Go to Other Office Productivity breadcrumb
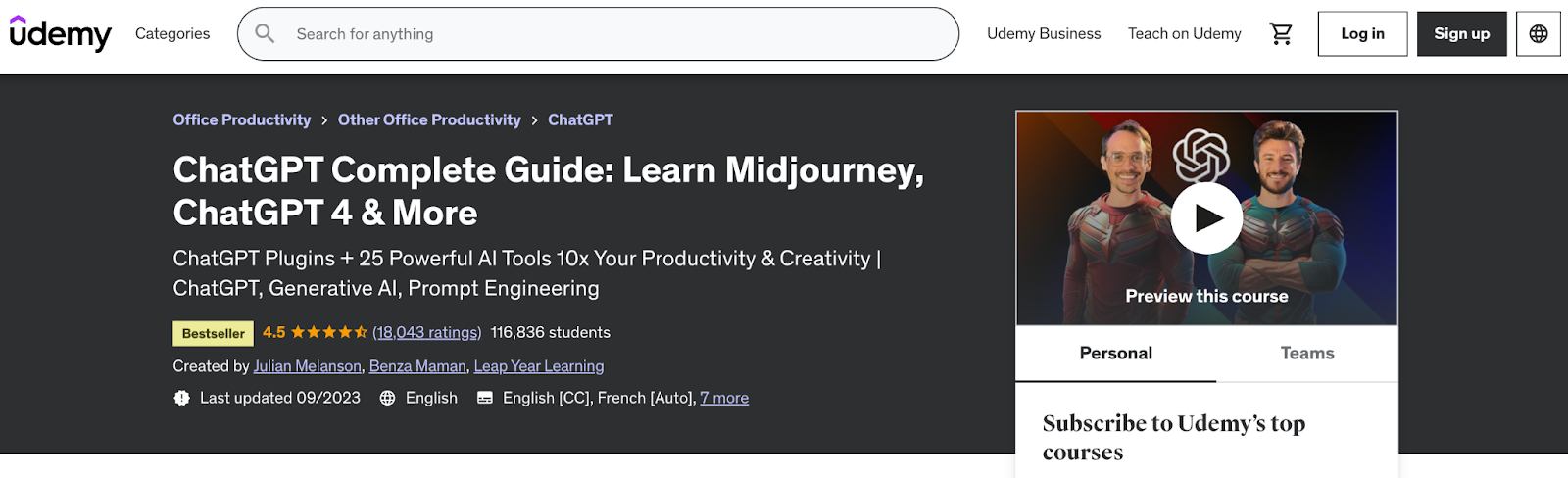Image resolution: width=1568 pixels, height=478 pixels. (x=429, y=119)
